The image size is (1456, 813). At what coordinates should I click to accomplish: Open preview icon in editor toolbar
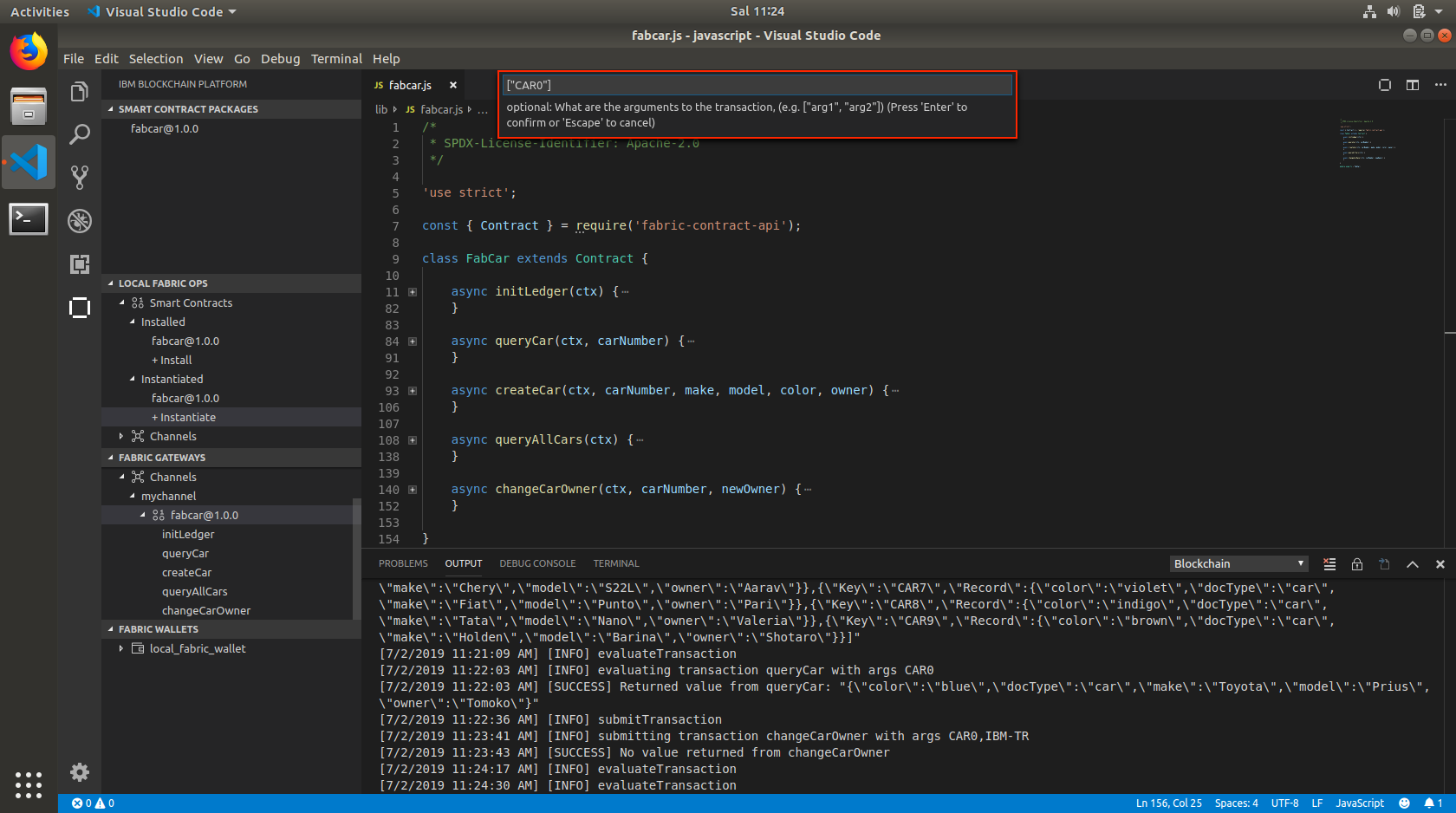click(x=1385, y=85)
